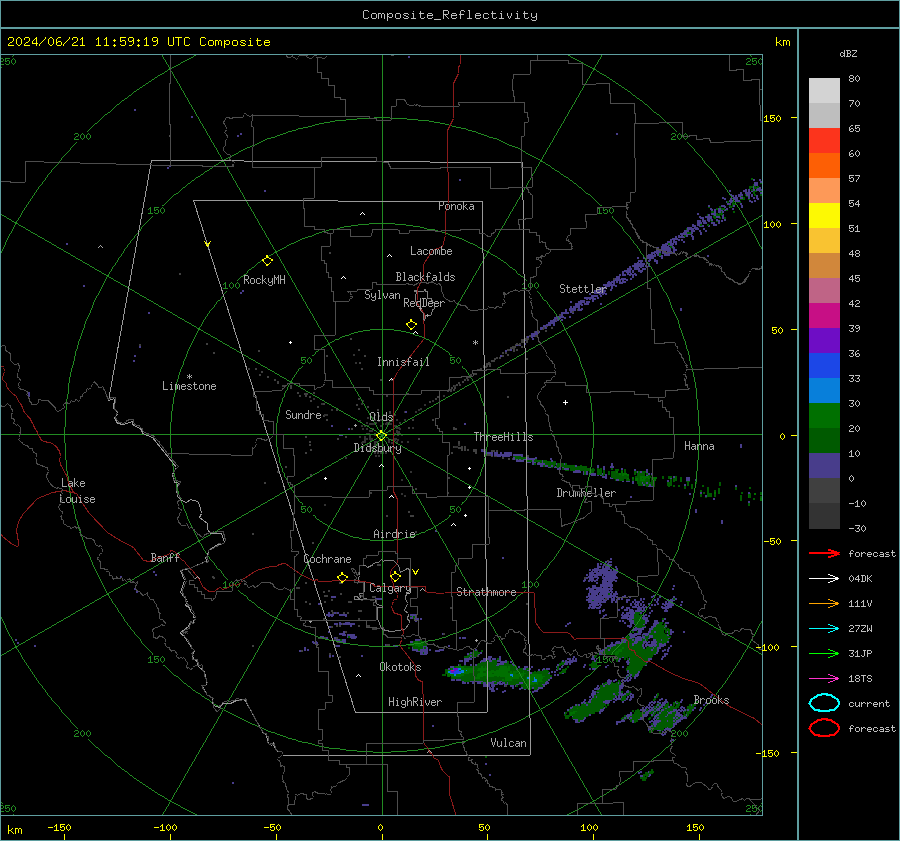
Task: Select the slate-blue 10 dBZ color swatch
Action: click(824, 465)
